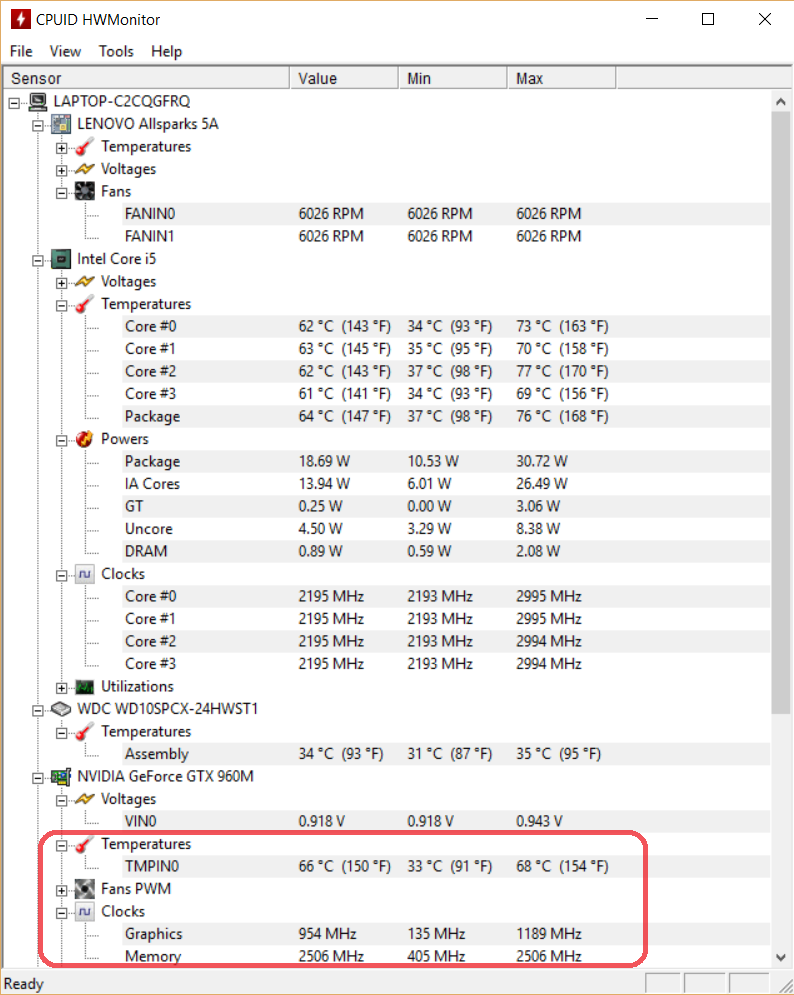Open the File menu
794x995 pixels.
[21, 51]
